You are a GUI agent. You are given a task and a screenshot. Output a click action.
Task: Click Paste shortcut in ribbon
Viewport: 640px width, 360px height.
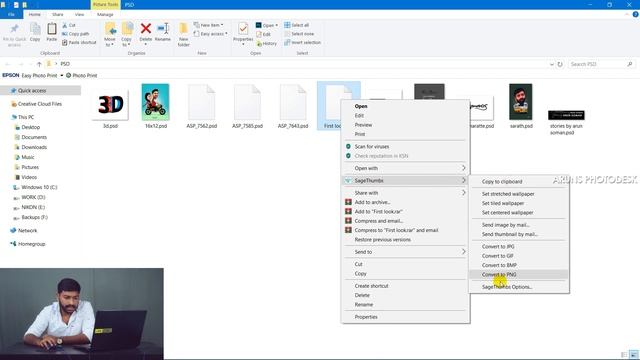point(79,42)
